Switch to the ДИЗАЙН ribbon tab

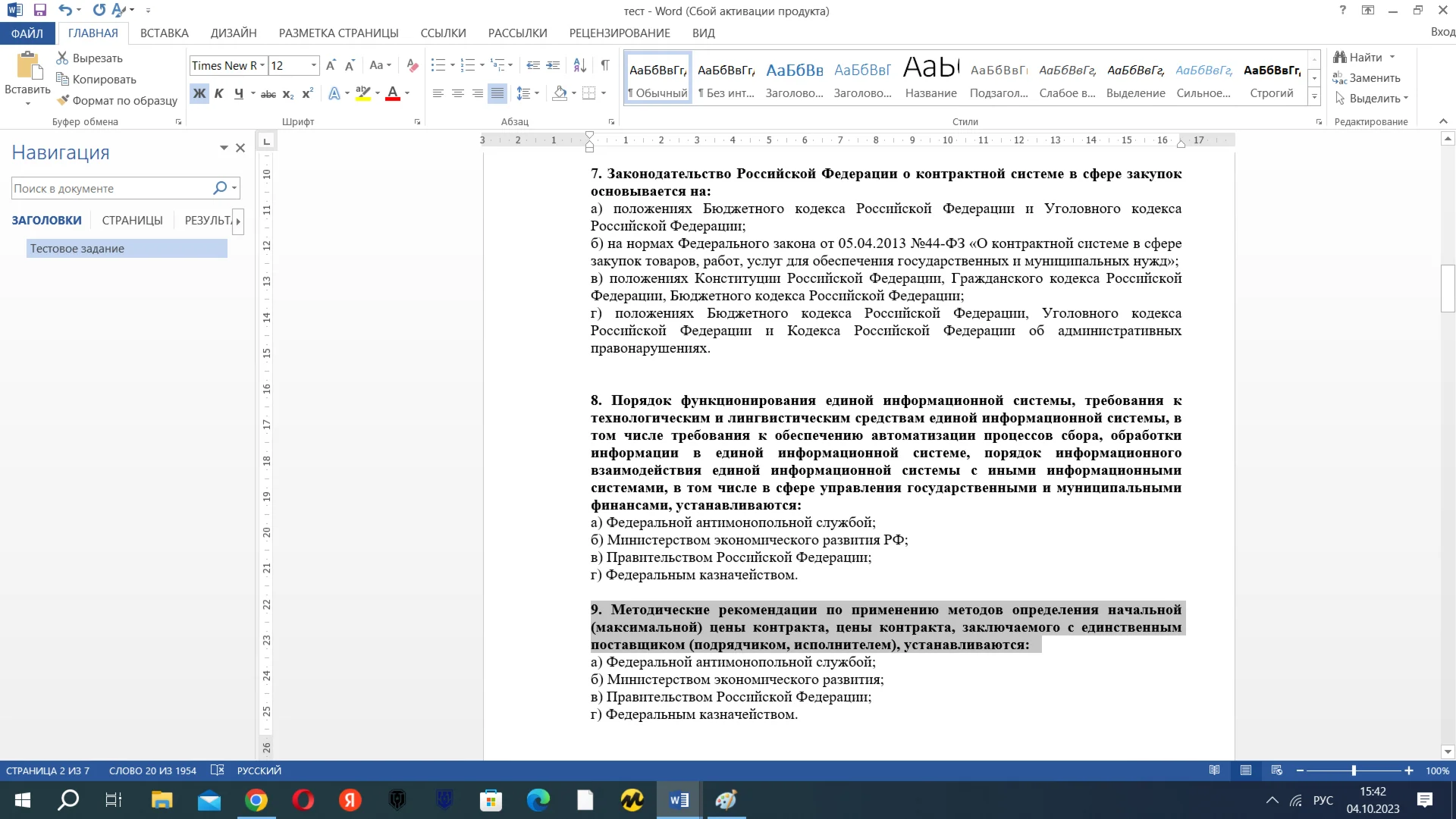pyautogui.click(x=234, y=33)
